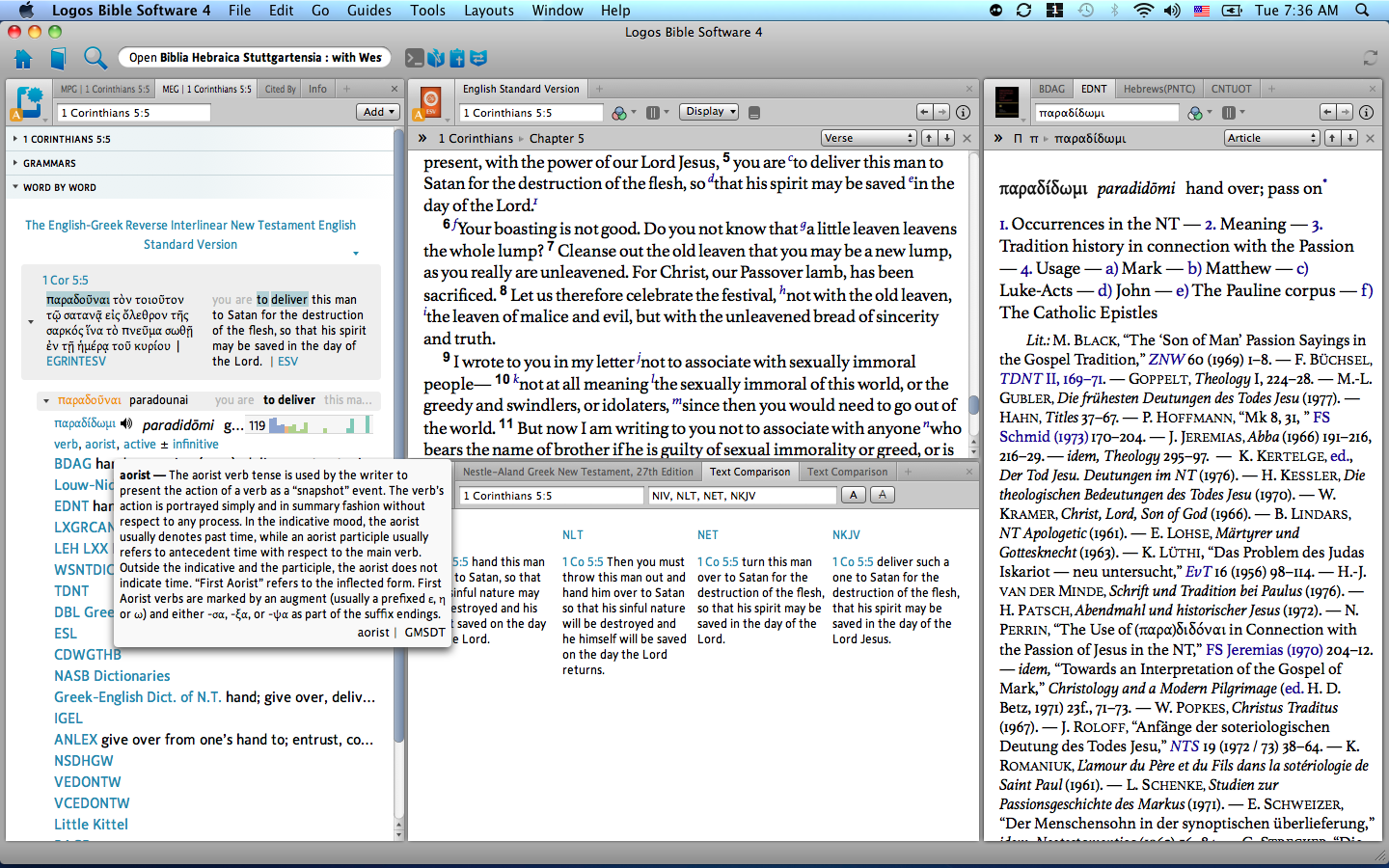Switch to the CNTUOT tab
Screen dimensions: 1389x868
click(x=1232, y=89)
